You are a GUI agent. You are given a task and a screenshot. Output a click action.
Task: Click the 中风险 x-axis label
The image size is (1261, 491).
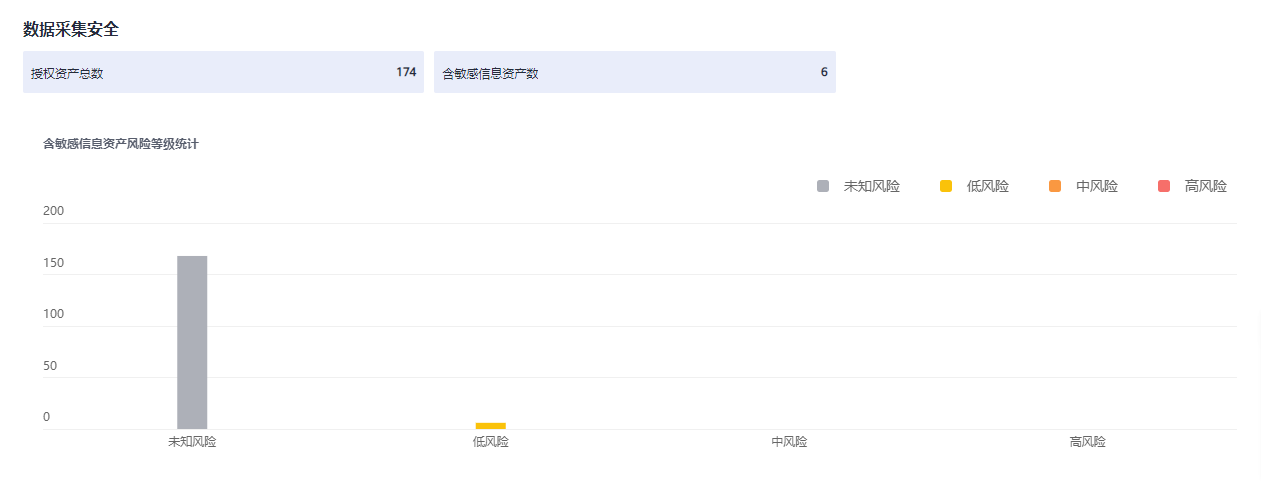pos(789,442)
